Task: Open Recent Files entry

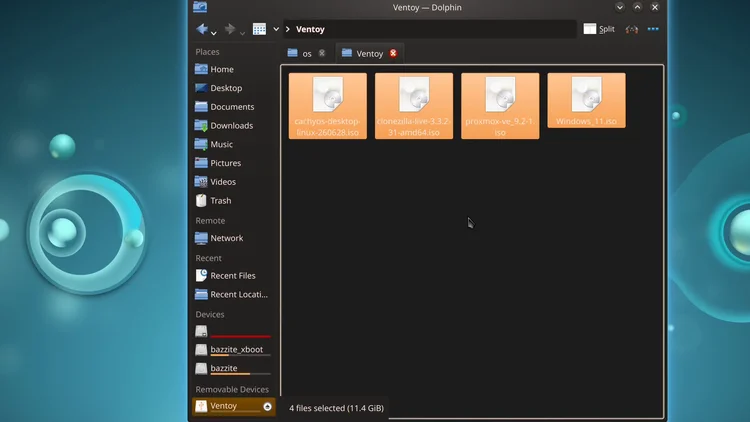Action: (233, 276)
